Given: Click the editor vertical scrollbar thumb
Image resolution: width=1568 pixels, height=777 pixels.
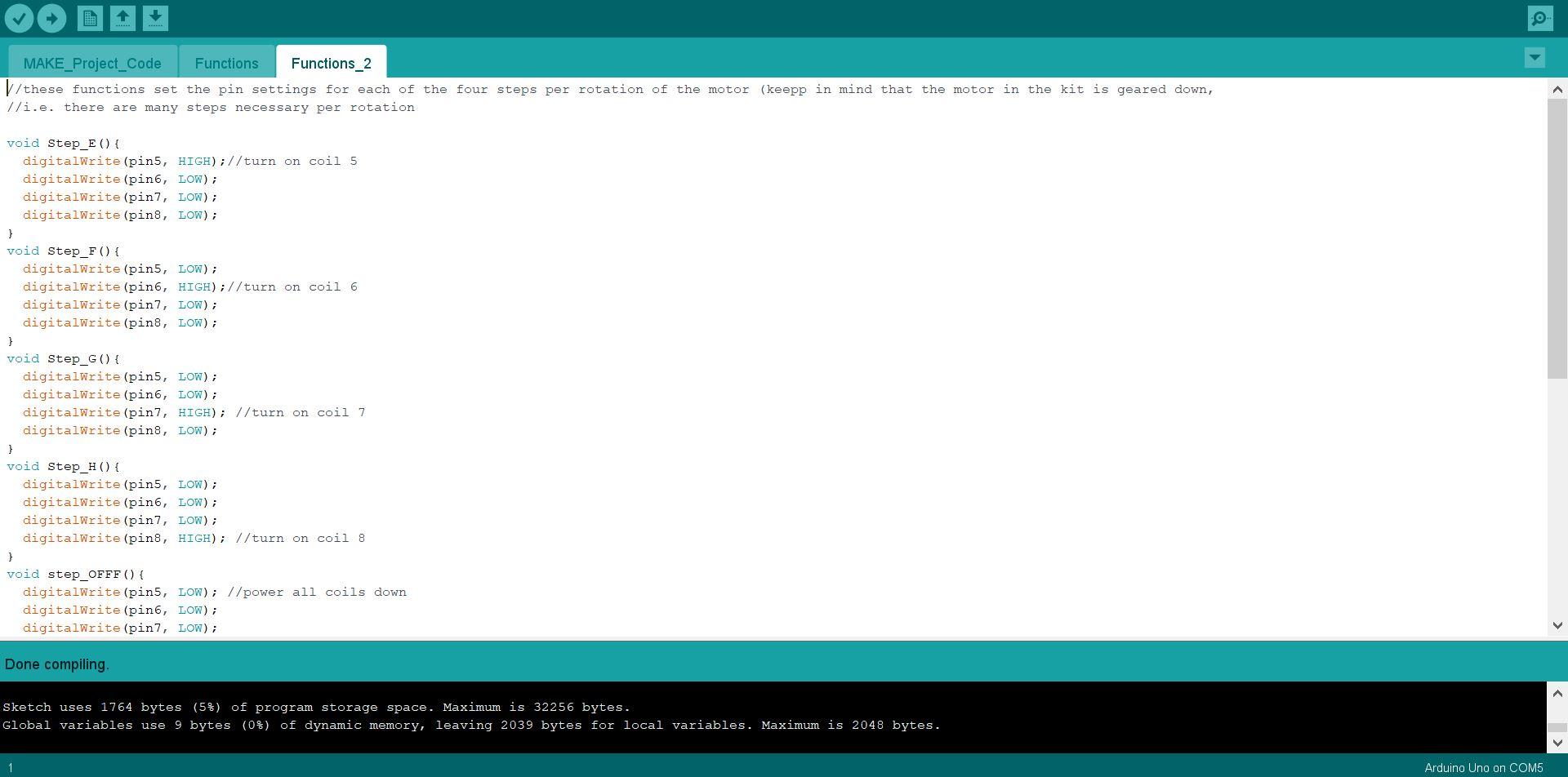Looking at the screenshot, I should [1557, 238].
